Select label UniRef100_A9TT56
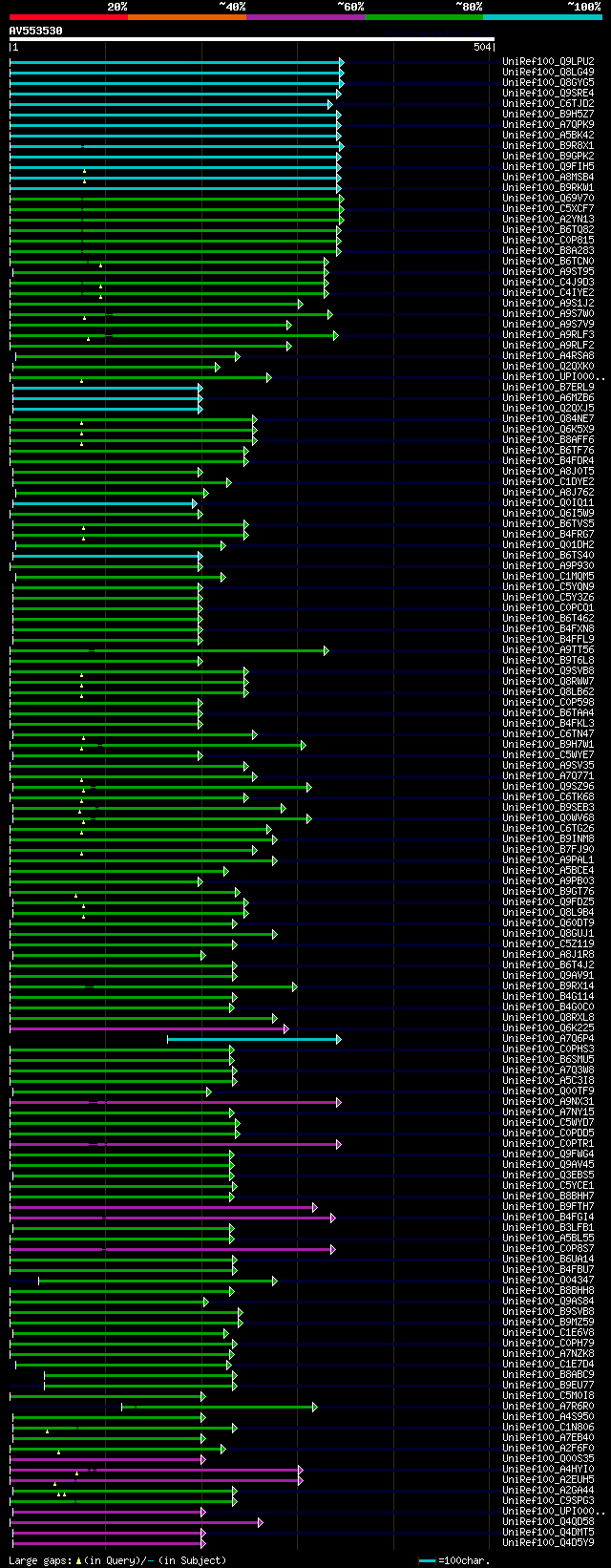This screenshot has width=611, height=1568. [x=548, y=649]
